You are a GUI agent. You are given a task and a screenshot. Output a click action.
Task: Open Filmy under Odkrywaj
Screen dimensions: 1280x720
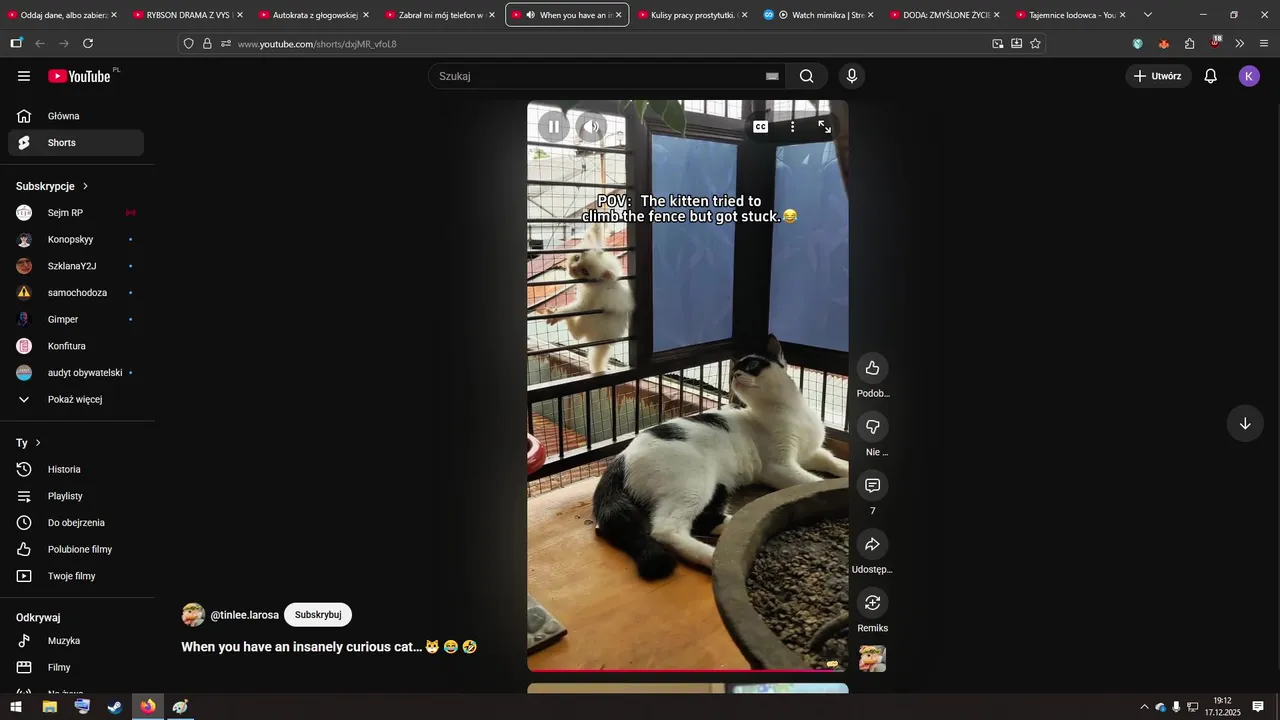76,667
